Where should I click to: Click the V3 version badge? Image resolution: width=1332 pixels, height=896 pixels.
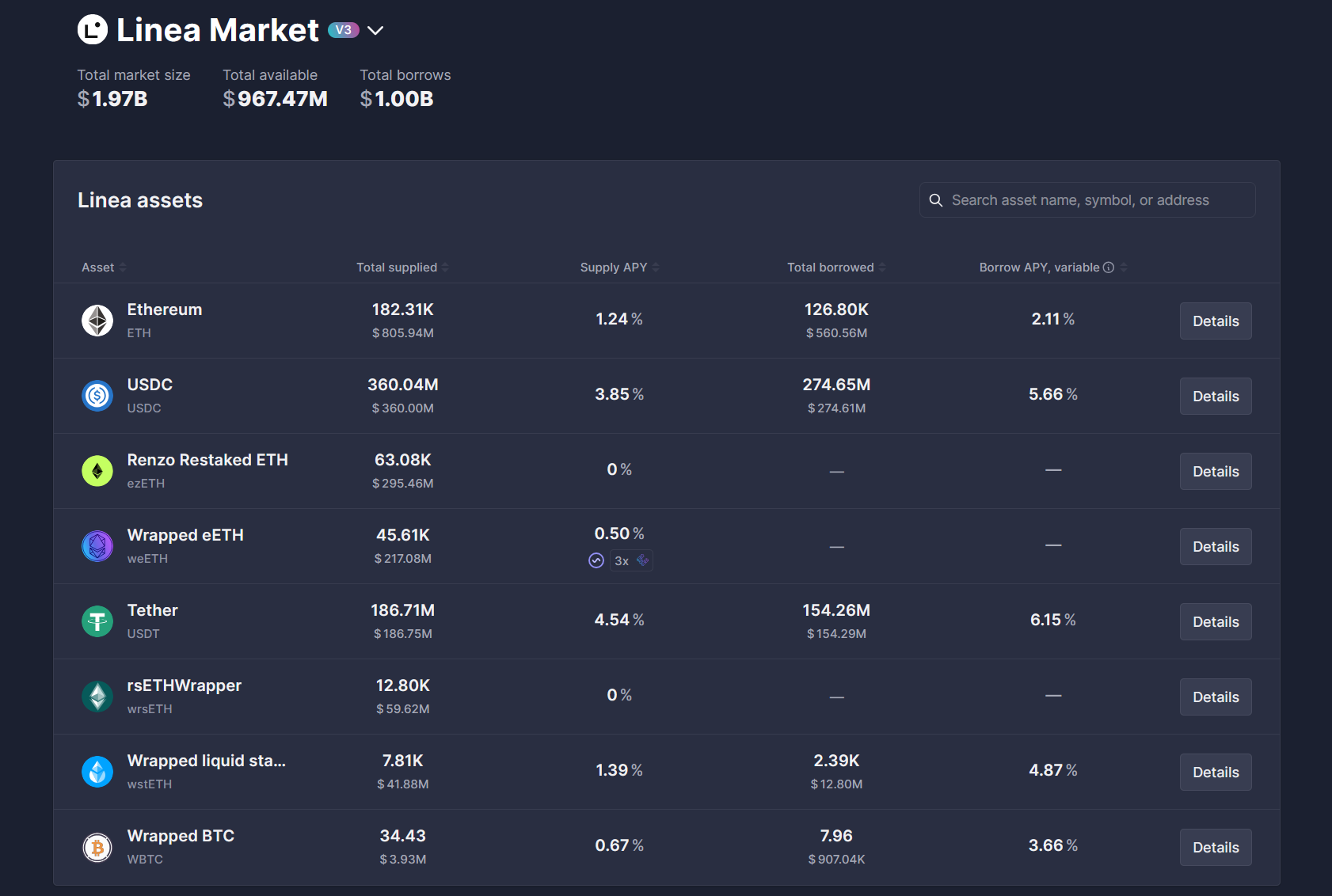(x=343, y=30)
